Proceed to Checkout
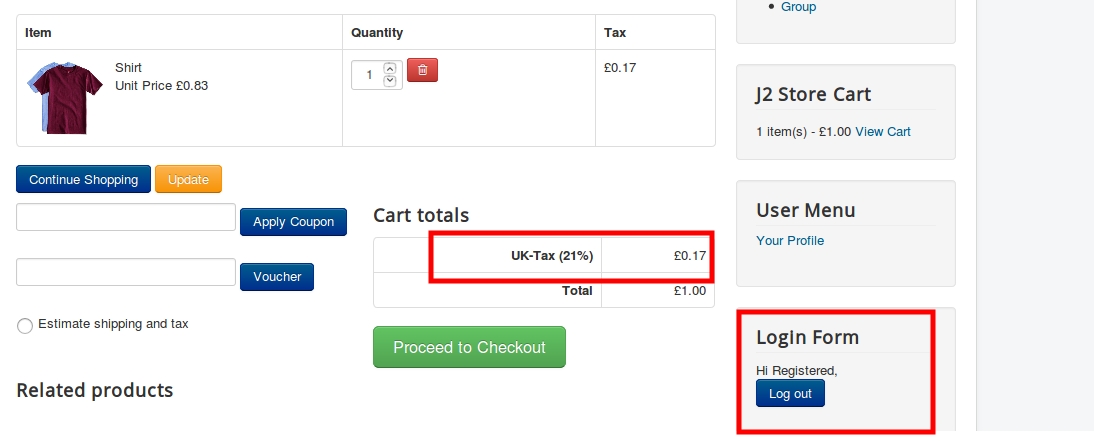Image resolution: width=1094 pixels, height=441 pixels. tap(469, 348)
